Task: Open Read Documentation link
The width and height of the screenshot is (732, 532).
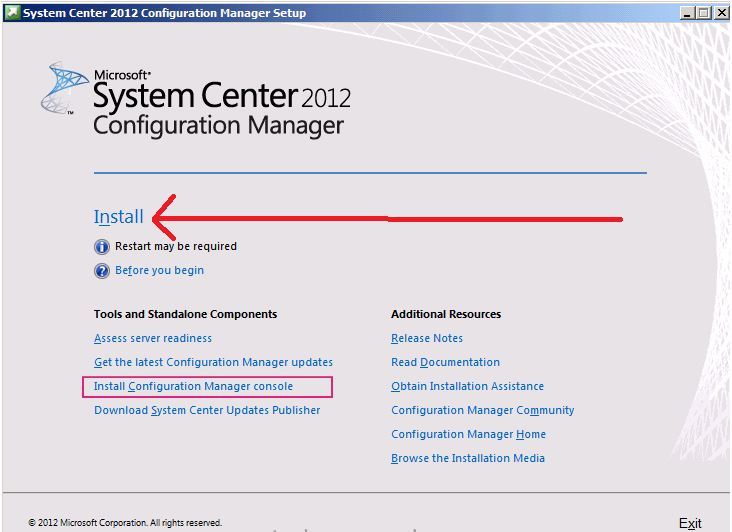Action: click(445, 363)
